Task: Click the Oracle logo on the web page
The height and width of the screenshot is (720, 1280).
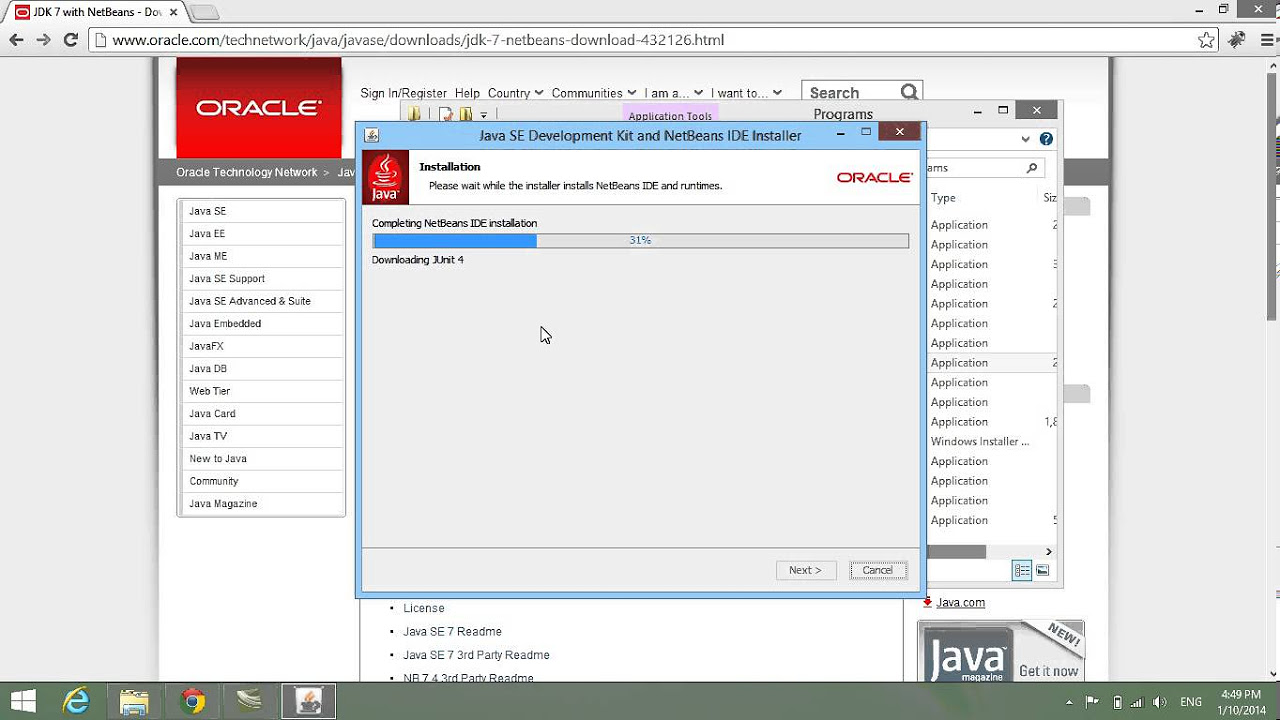Action: [259, 107]
